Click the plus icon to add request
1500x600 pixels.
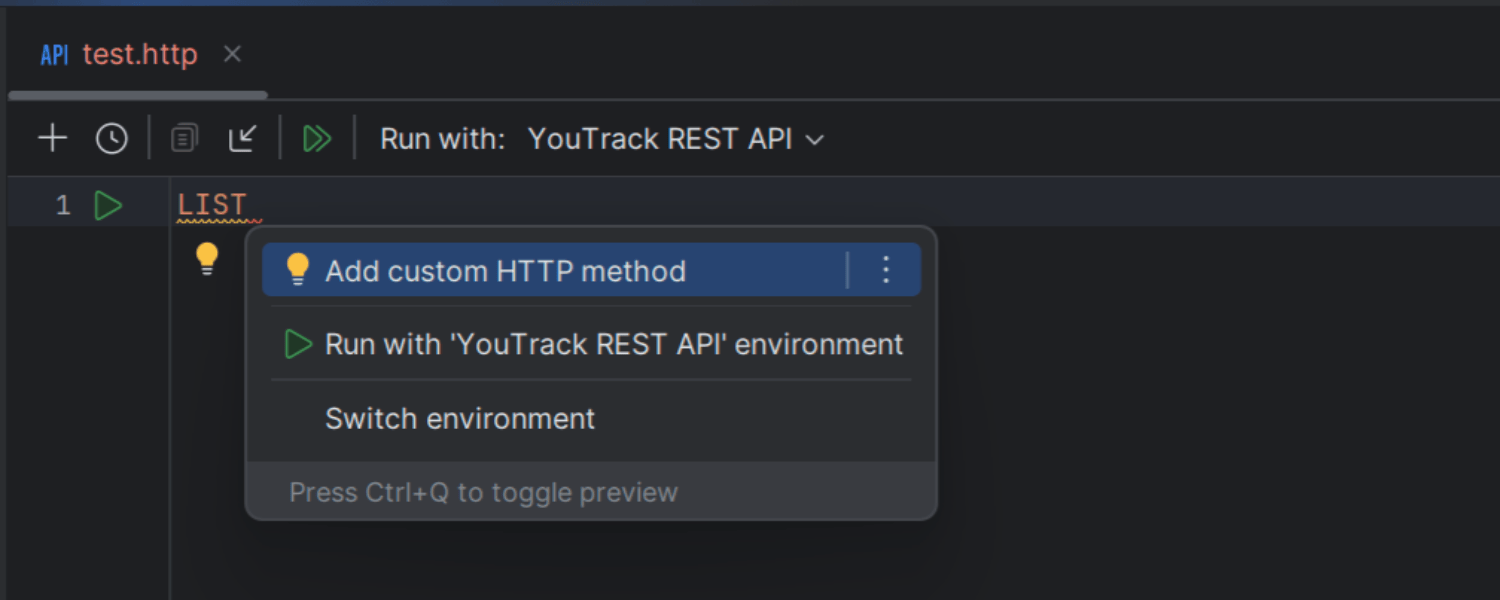[x=52, y=138]
